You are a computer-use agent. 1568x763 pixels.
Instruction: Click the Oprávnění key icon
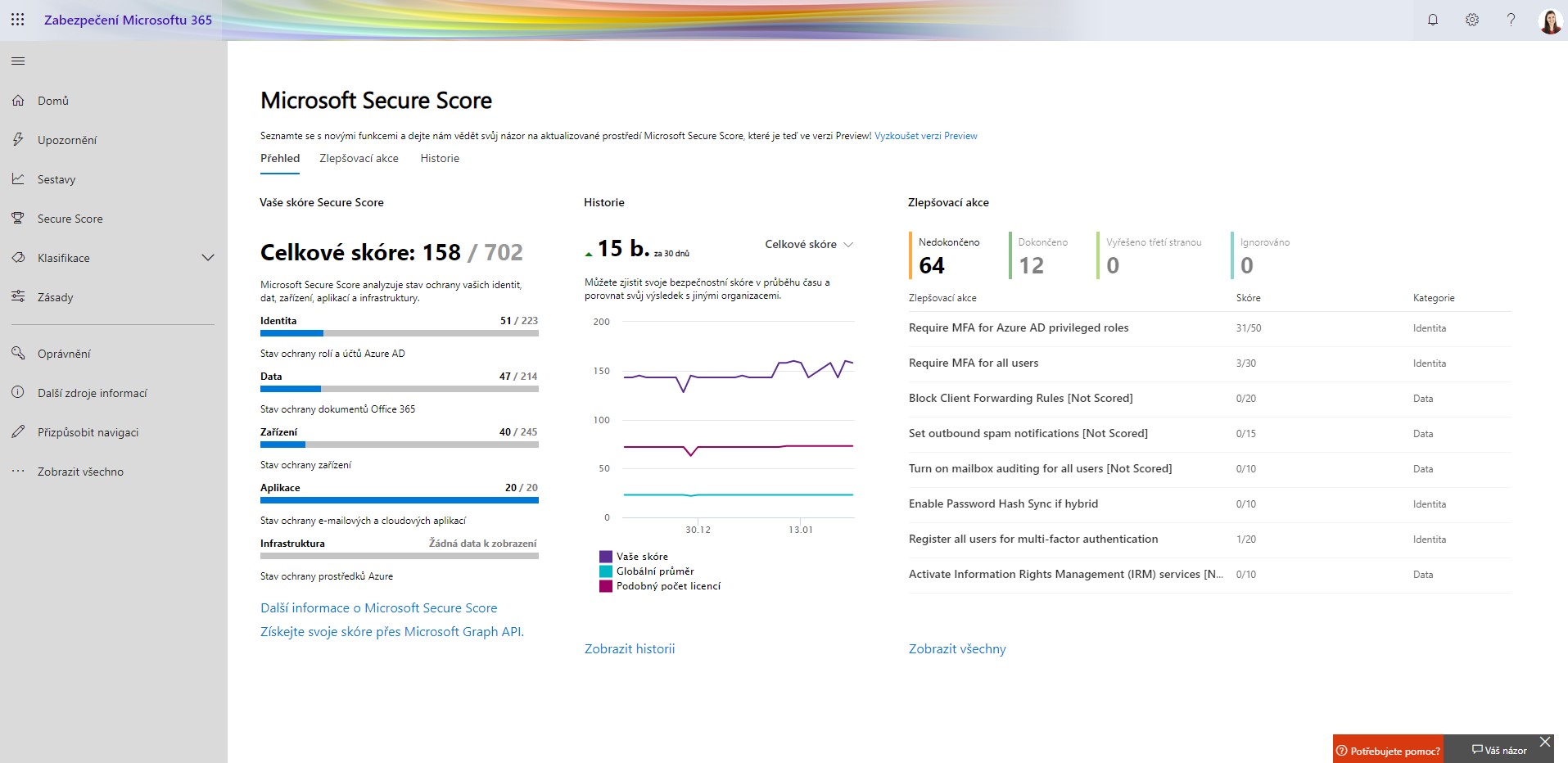(x=18, y=354)
